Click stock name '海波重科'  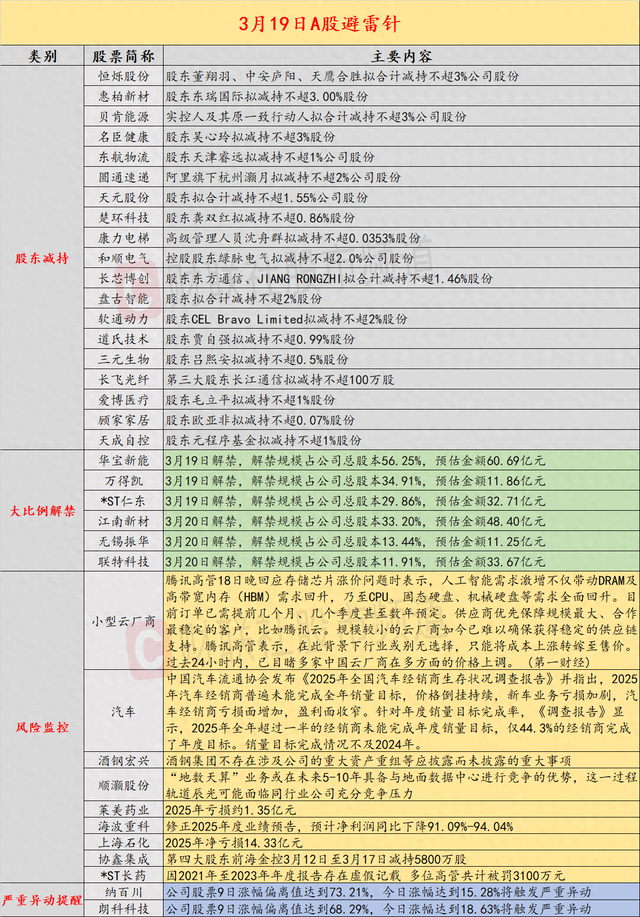[x=123, y=826]
